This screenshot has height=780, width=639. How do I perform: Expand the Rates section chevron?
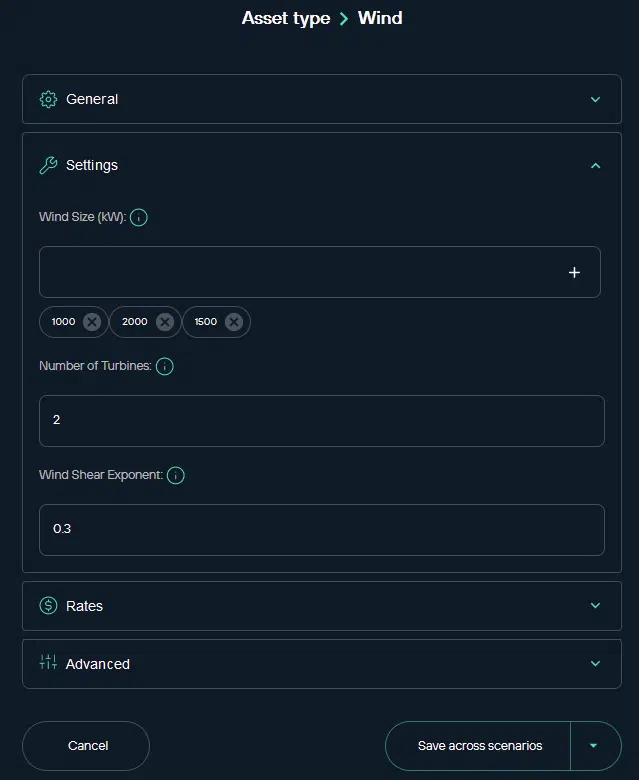596,606
